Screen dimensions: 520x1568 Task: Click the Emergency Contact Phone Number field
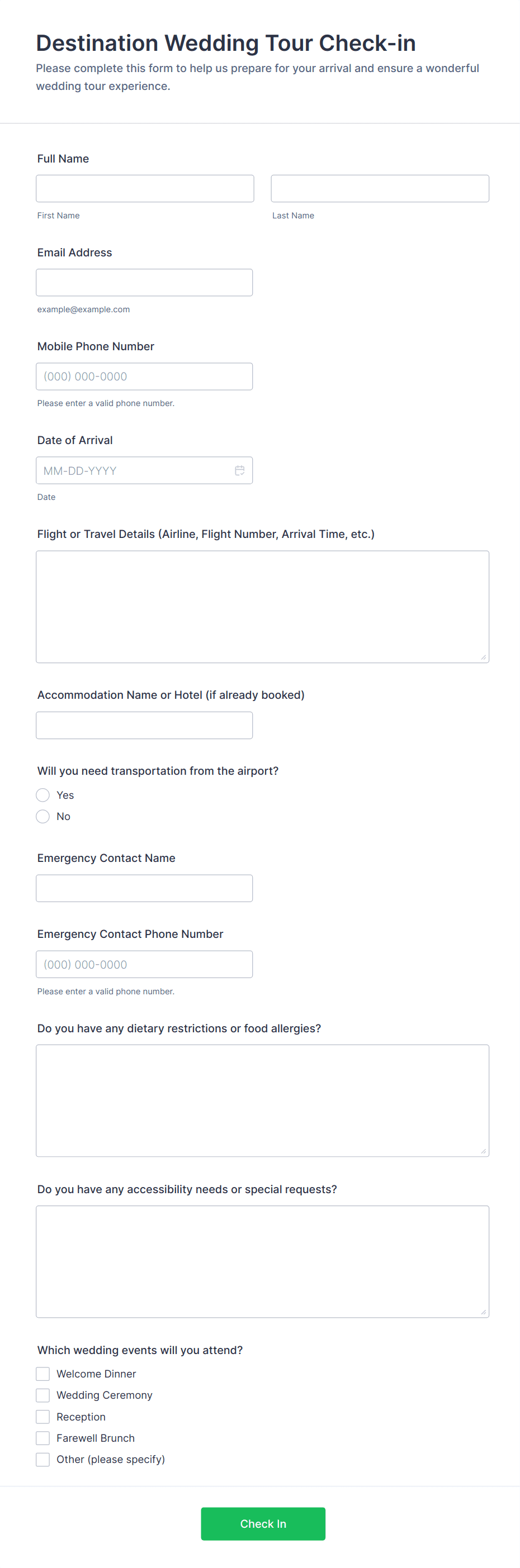pos(144,964)
